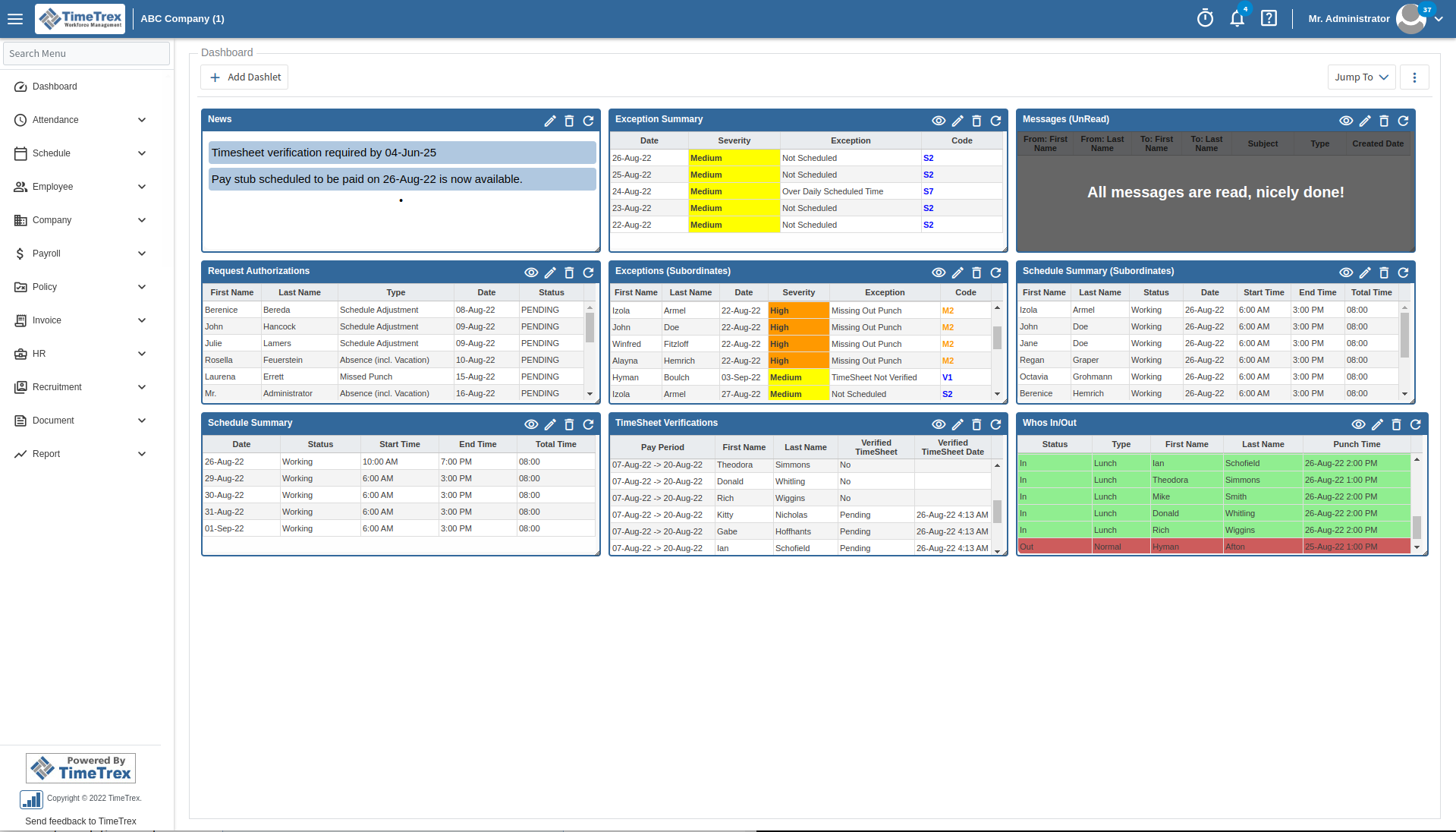
Task: Select Dashboard in the sidebar menu
Action: click(55, 86)
